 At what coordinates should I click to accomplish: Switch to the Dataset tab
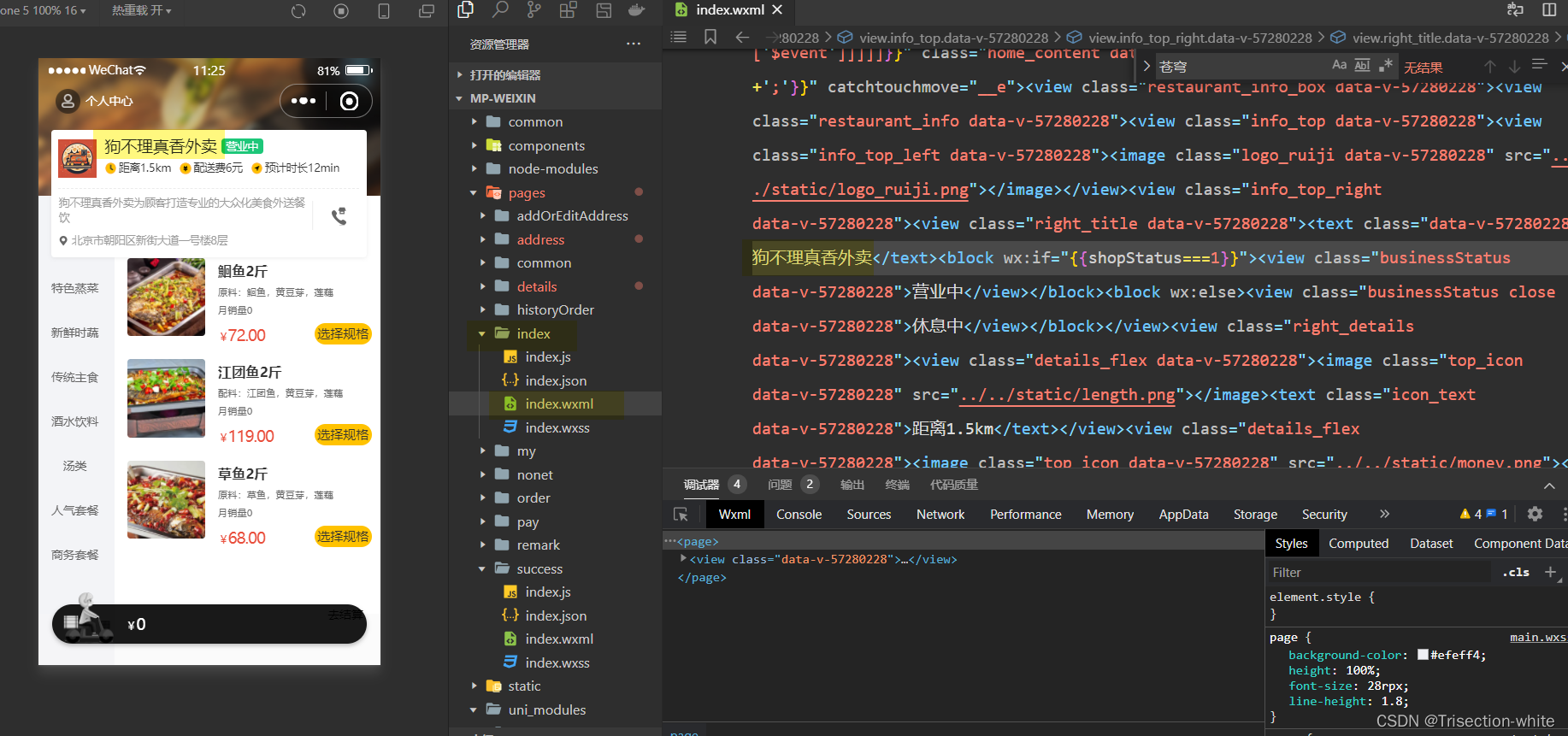[1431, 544]
